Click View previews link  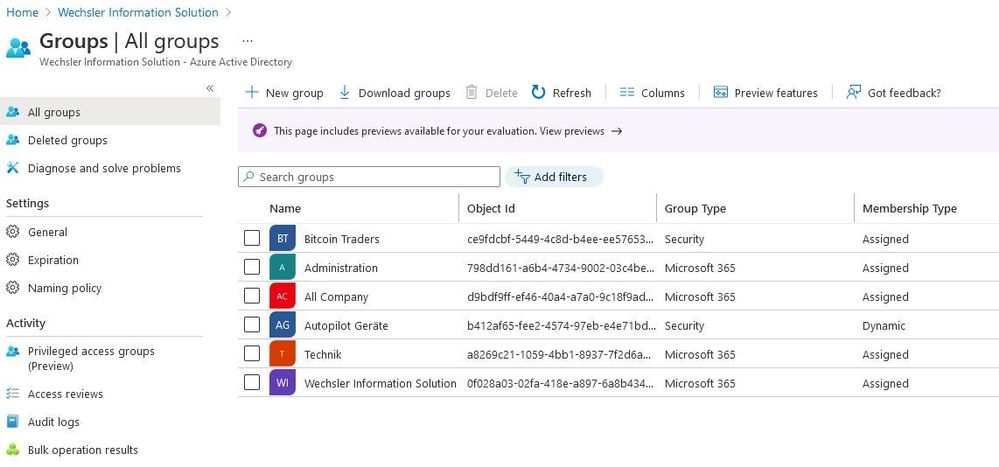(571, 131)
